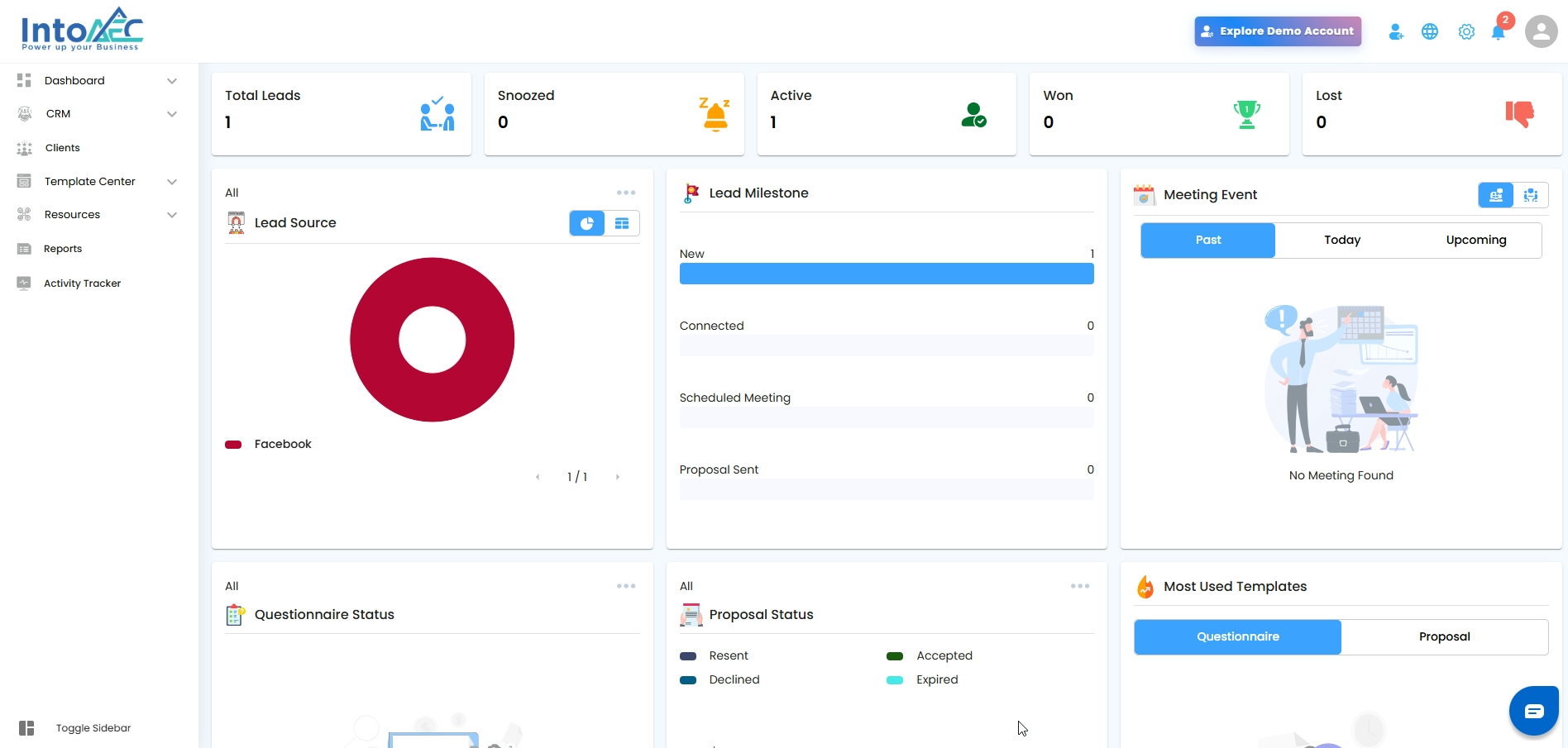Open the Total Leads card

(x=342, y=114)
